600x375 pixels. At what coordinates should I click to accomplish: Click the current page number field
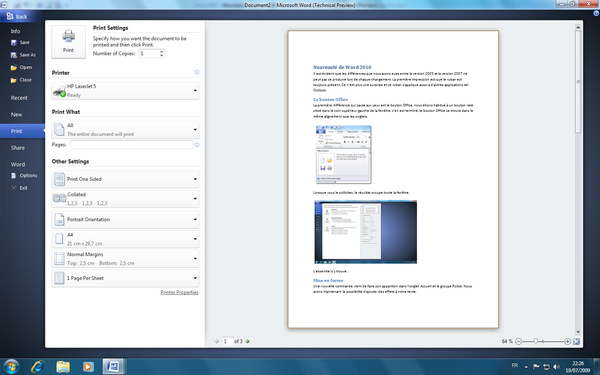pyautogui.click(x=227, y=341)
